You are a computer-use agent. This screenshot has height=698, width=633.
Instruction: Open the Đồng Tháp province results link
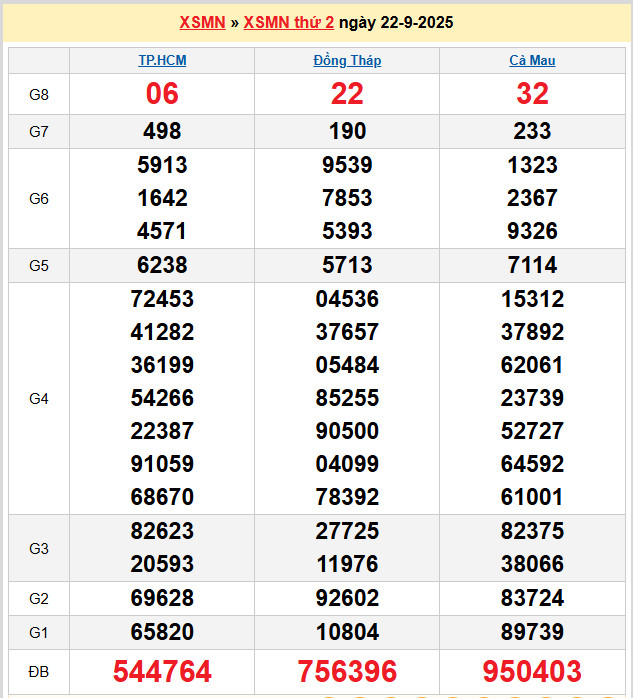click(x=347, y=60)
